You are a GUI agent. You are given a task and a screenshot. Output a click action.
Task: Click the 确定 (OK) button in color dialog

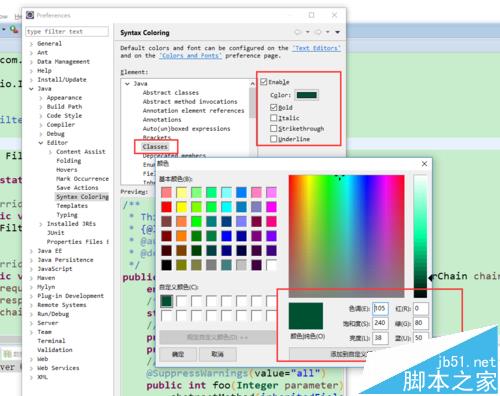(178, 354)
